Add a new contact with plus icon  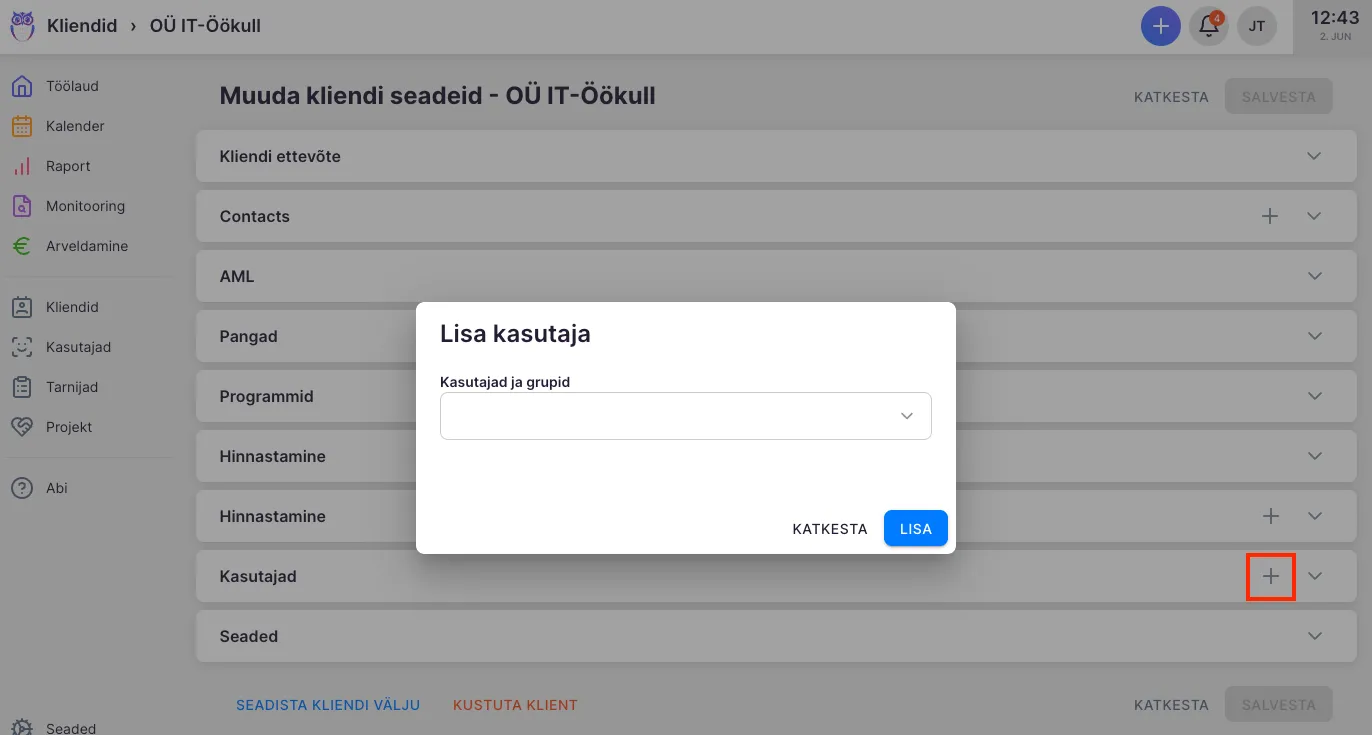coord(1270,216)
